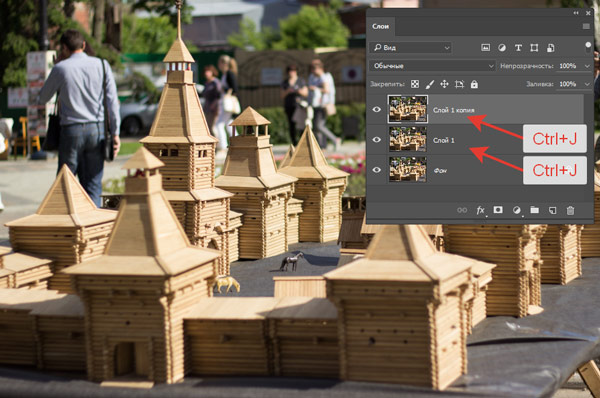Lock layer position move icon
600x398 pixels.
coord(444,84)
